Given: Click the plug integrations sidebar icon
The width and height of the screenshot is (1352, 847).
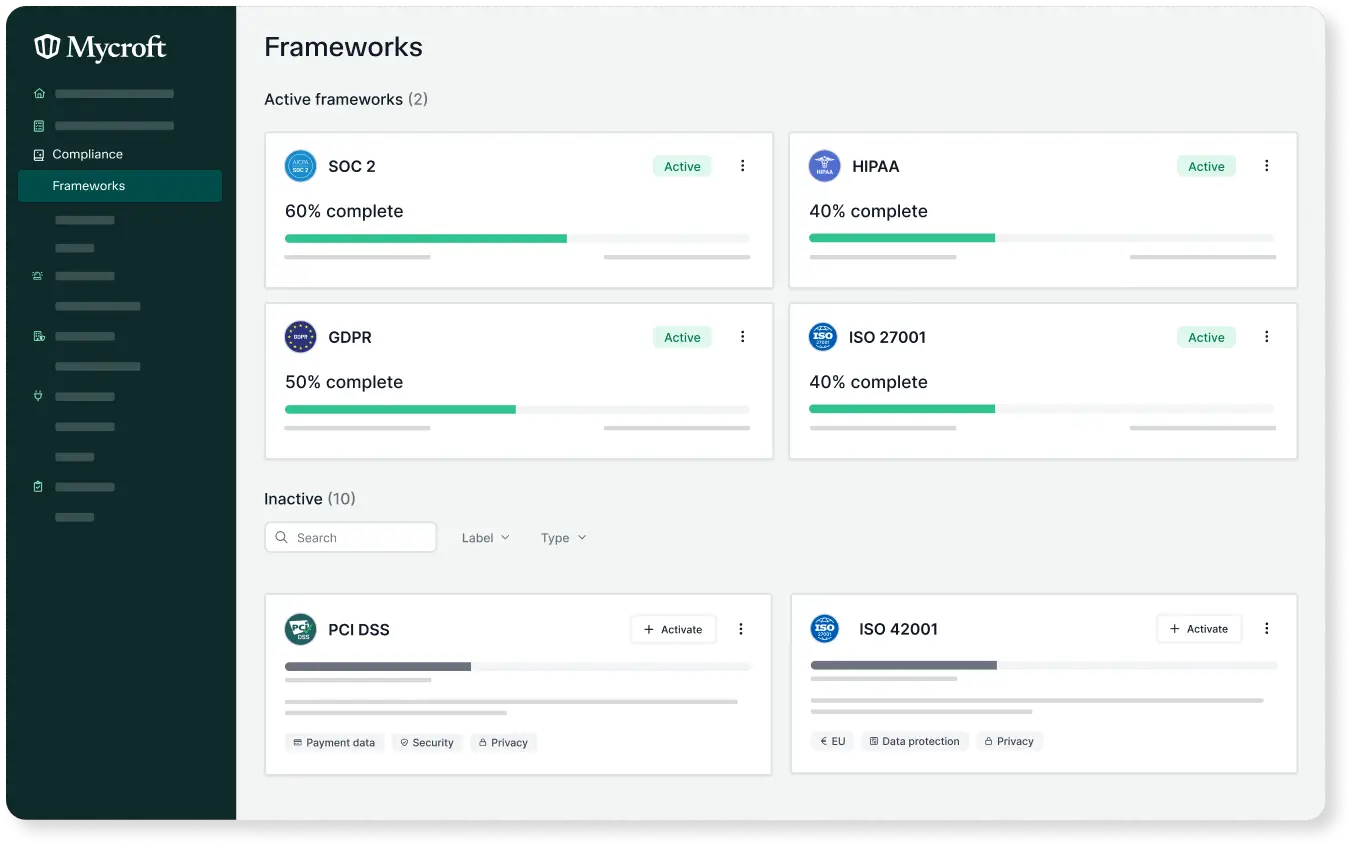Looking at the screenshot, I should click(x=39, y=396).
